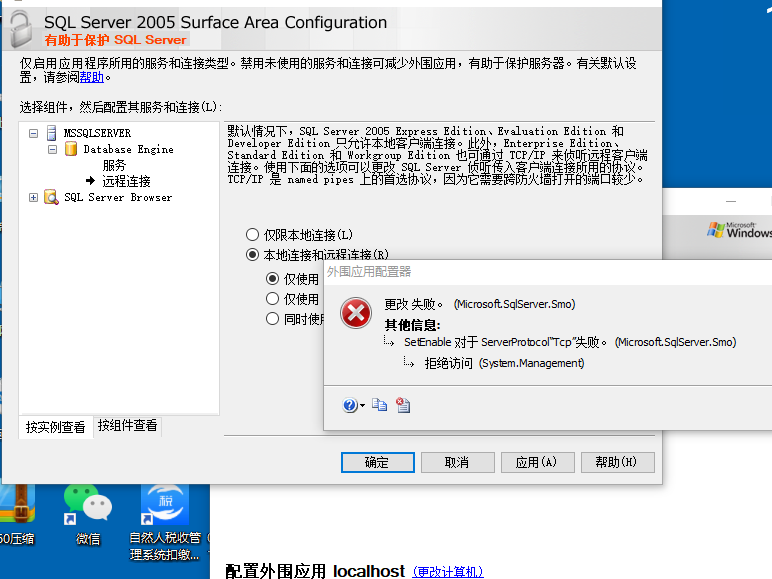The width and height of the screenshot is (772, 579).
Task: Open the 压缩 archive desktop shortcut
Action: coord(17,516)
